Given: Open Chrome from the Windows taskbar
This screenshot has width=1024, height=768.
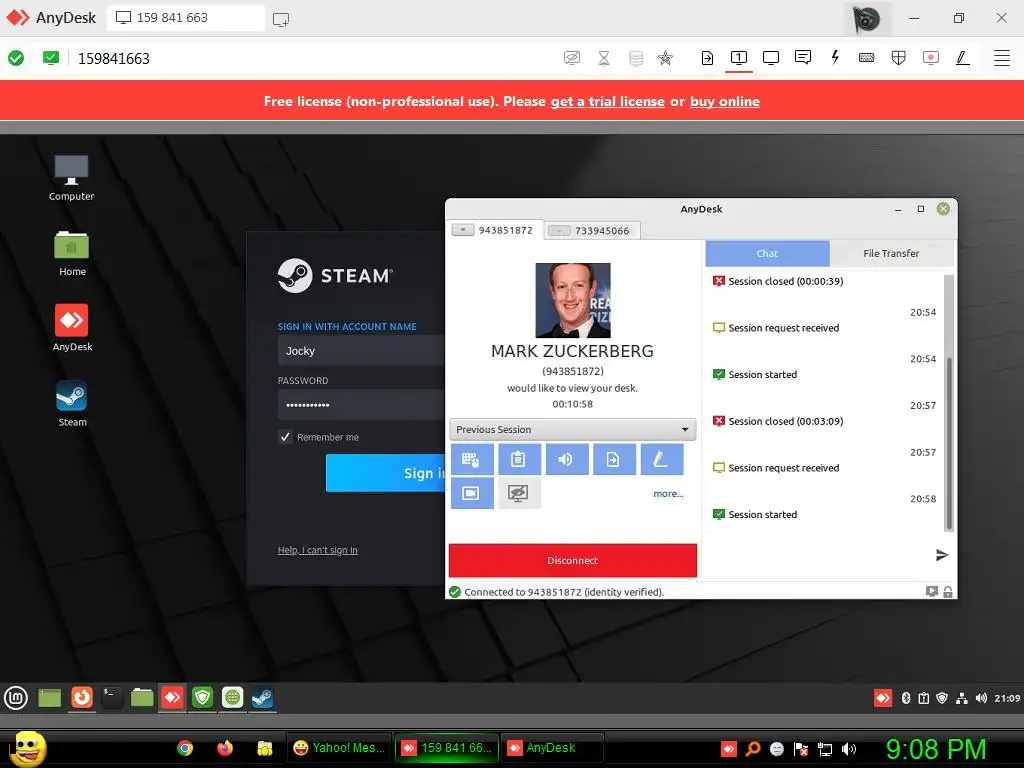Looking at the screenshot, I should [x=185, y=748].
